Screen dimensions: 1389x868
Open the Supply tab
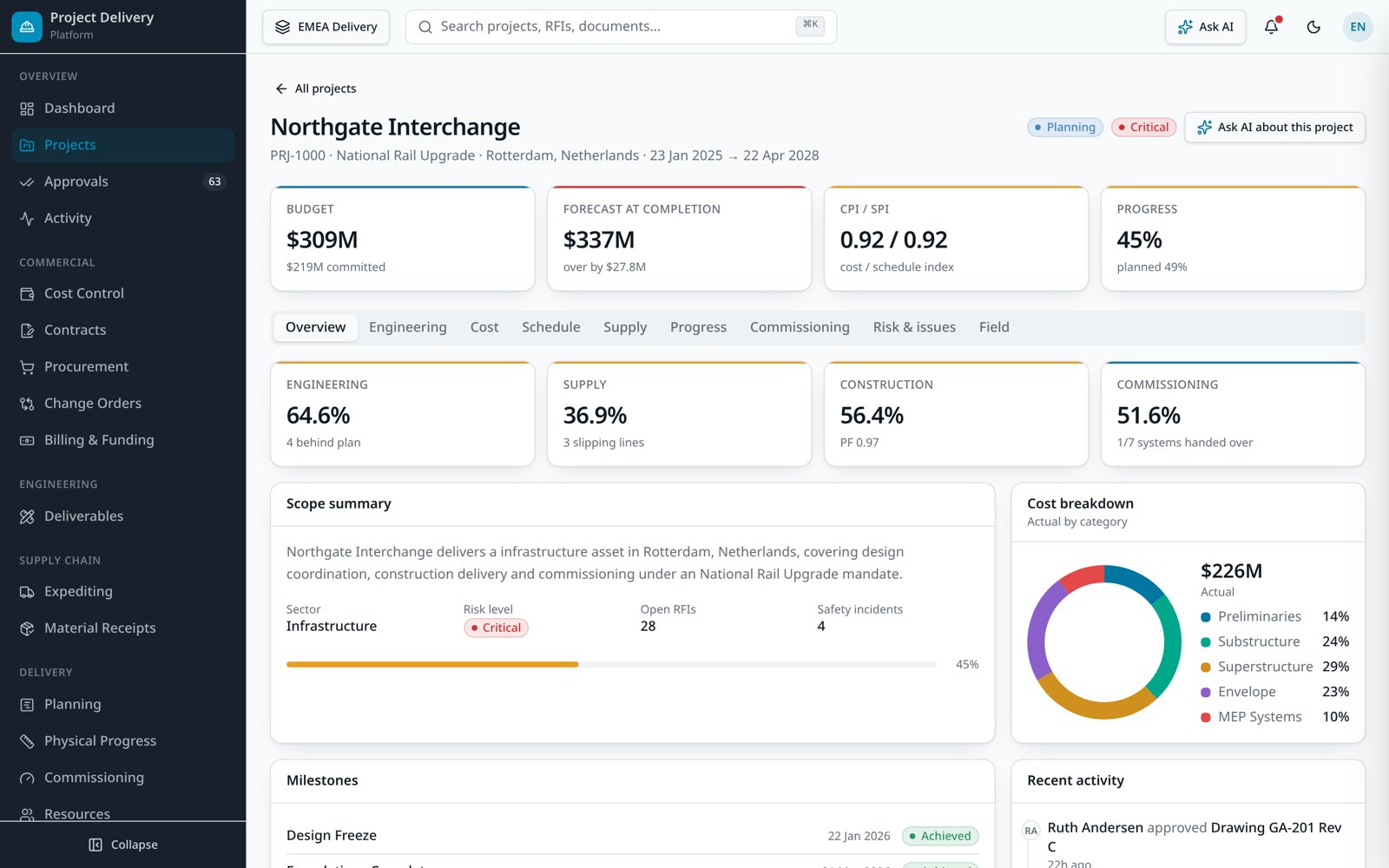click(x=625, y=327)
